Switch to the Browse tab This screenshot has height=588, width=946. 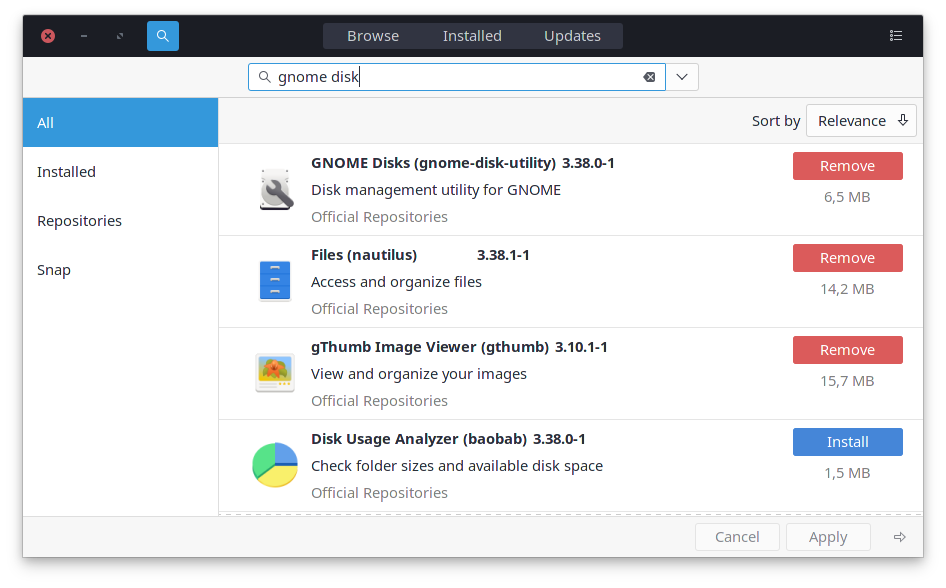pos(373,36)
